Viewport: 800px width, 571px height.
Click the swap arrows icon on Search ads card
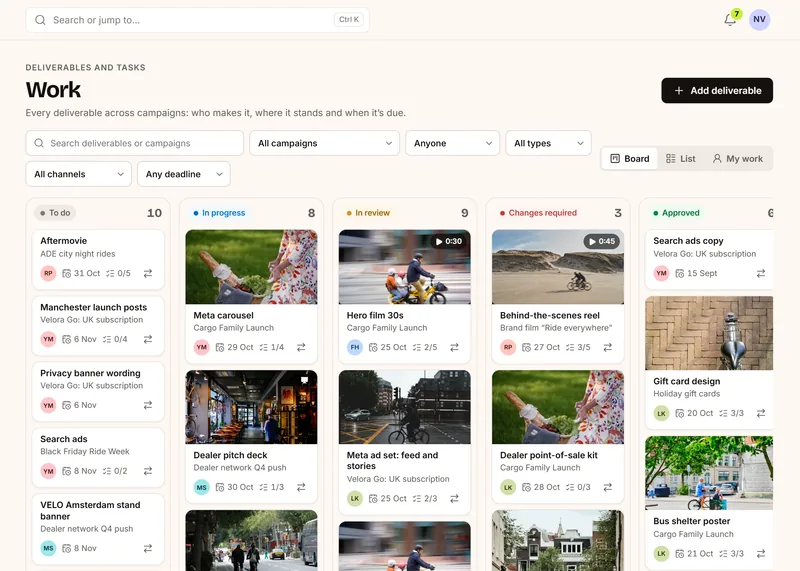pyautogui.click(x=148, y=471)
